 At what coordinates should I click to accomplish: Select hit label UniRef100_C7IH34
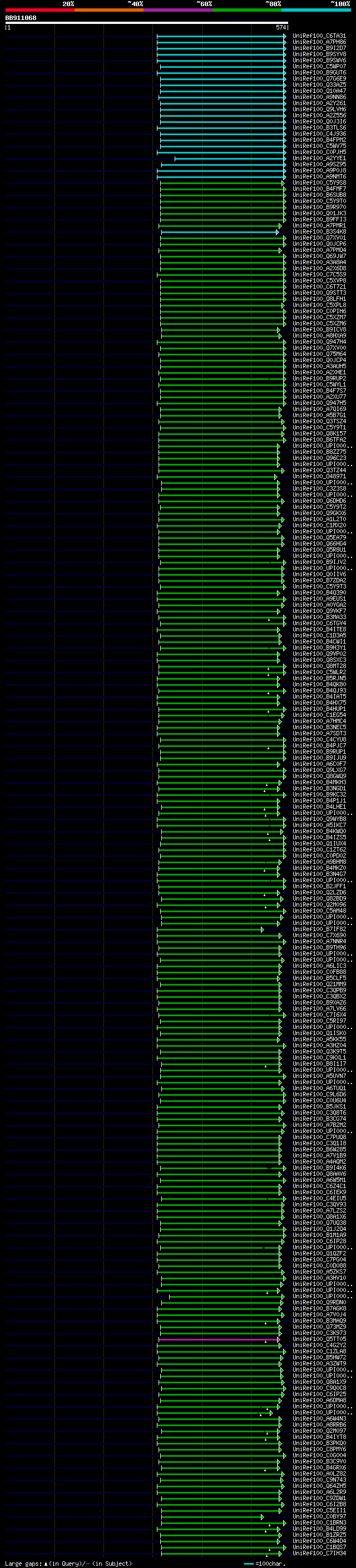[319, 1553]
